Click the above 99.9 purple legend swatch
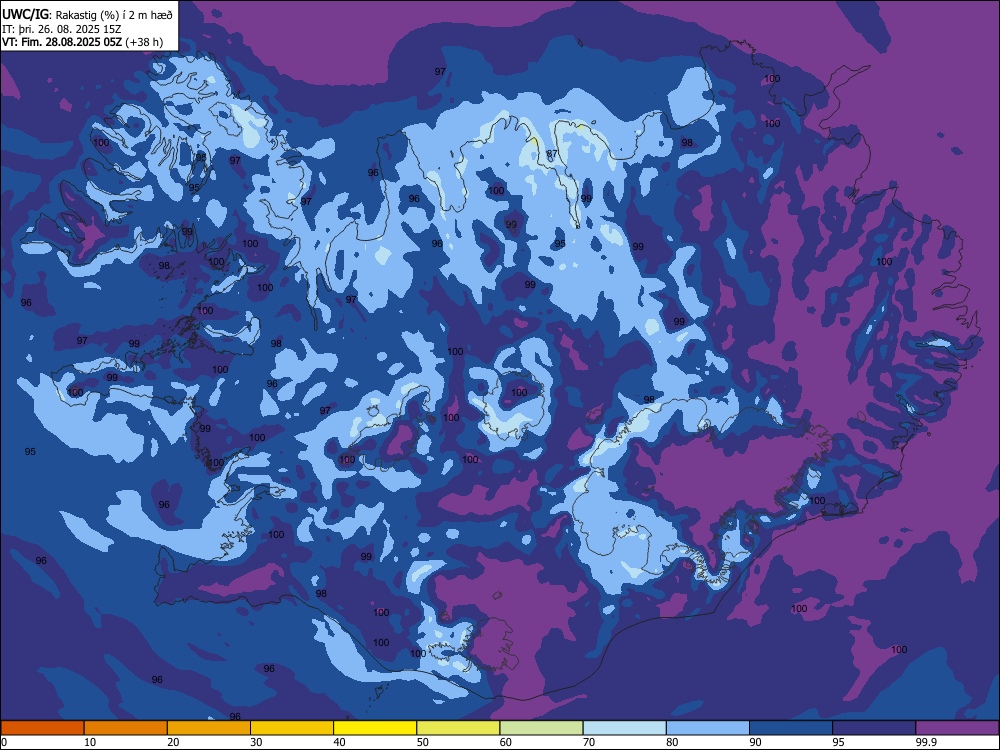This screenshot has height=750, width=1000. tap(957, 728)
